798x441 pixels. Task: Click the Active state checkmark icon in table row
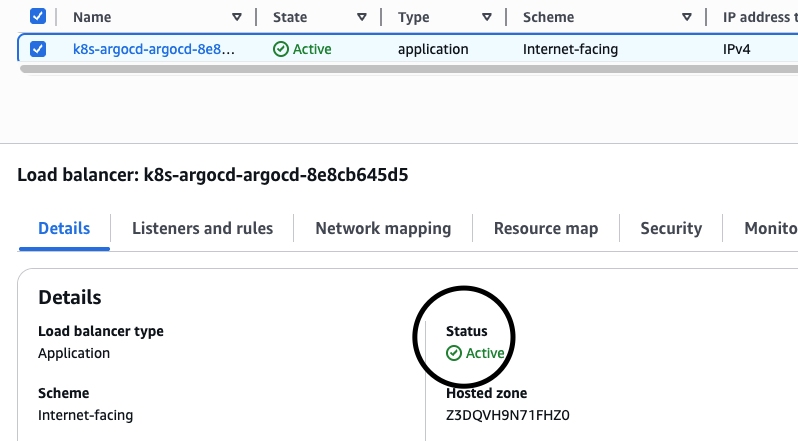point(281,49)
